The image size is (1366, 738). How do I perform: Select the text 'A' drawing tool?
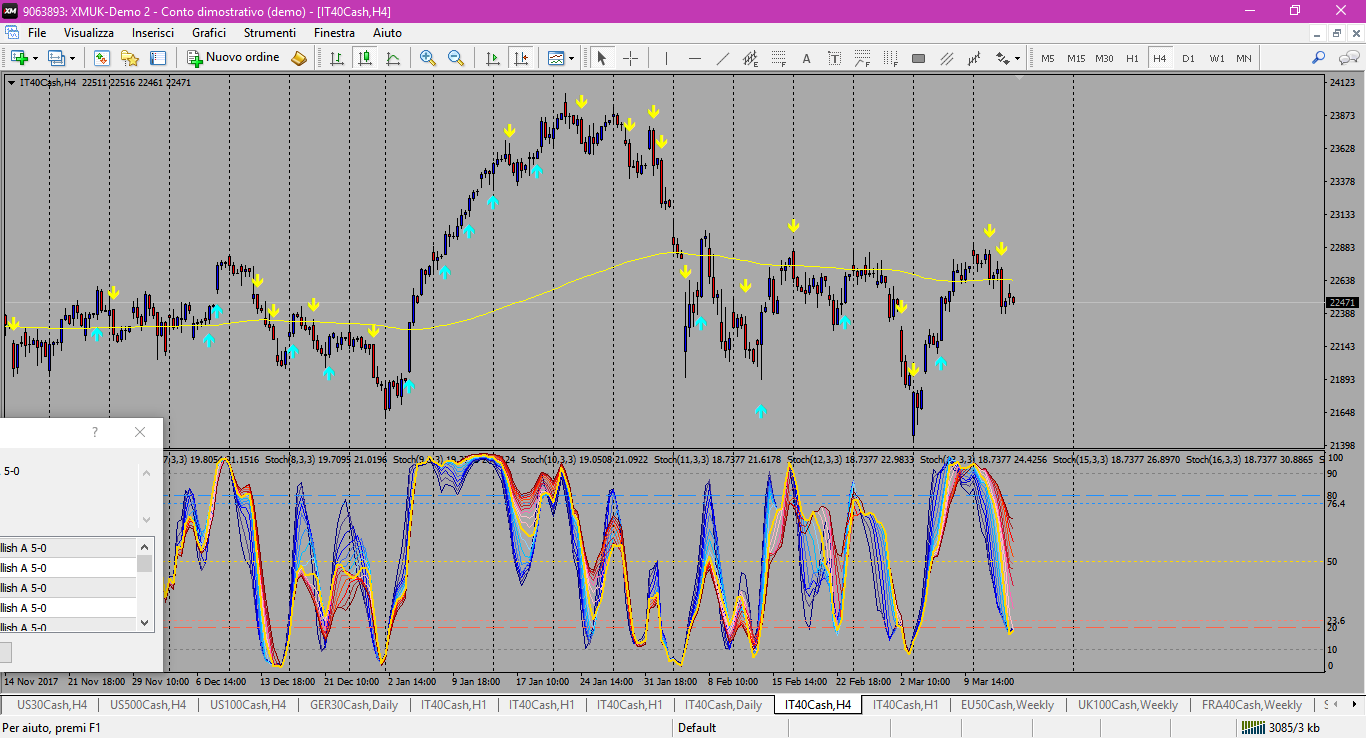click(807, 58)
